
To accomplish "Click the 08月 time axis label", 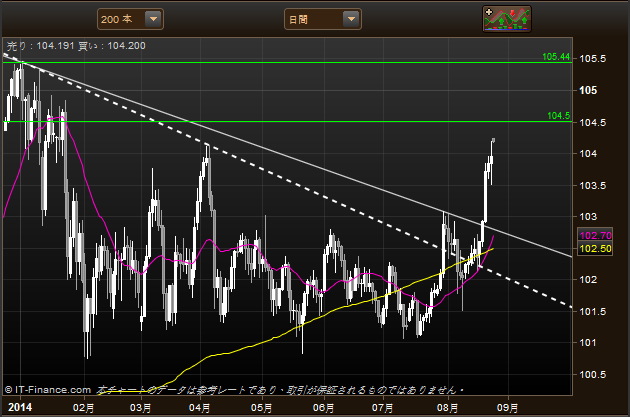I will (448, 408).
